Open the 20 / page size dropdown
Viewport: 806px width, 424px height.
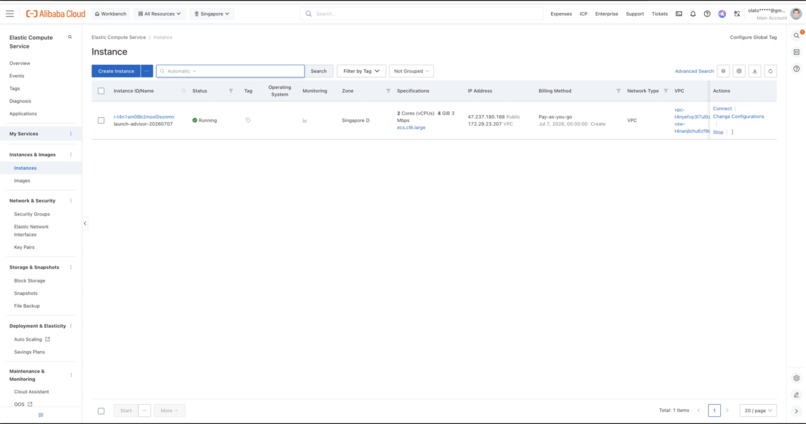click(x=758, y=411)
